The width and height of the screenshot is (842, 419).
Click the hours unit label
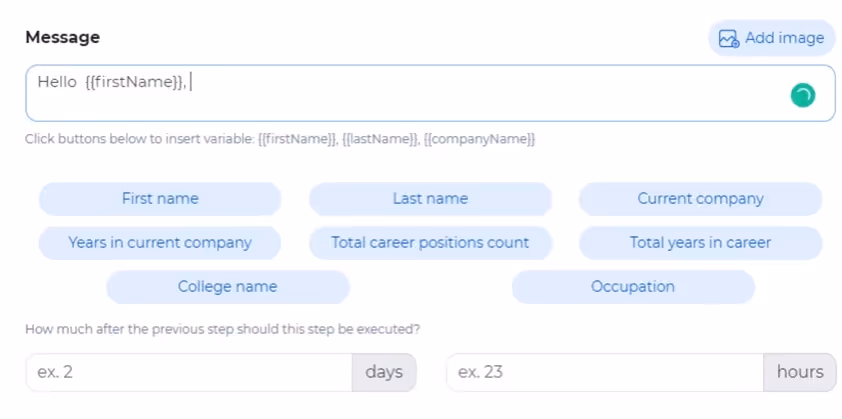(800, 372)
